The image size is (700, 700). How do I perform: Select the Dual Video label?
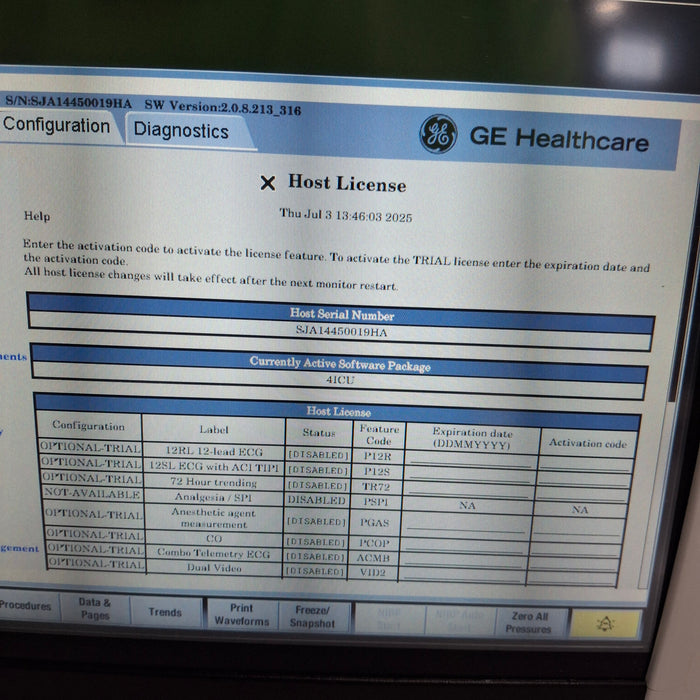click(x=214, y=568)
